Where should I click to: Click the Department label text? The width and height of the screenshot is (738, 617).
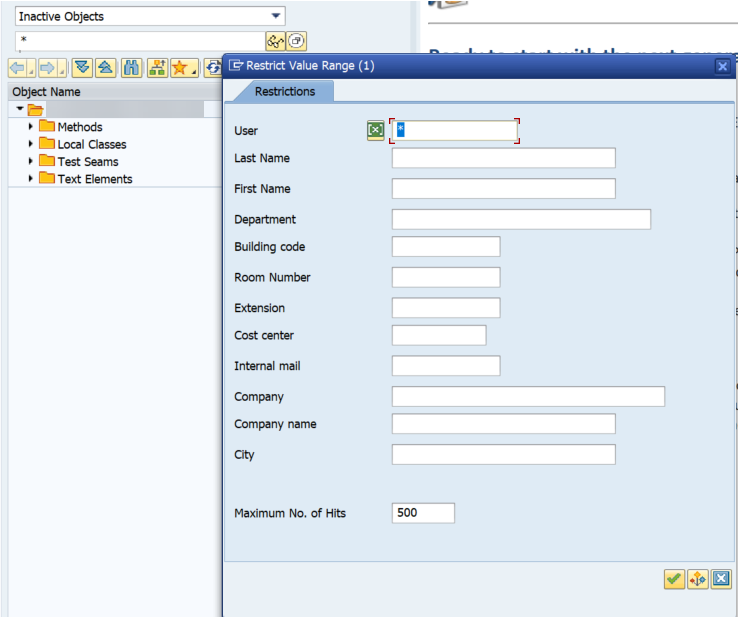(x=265, y=220)
